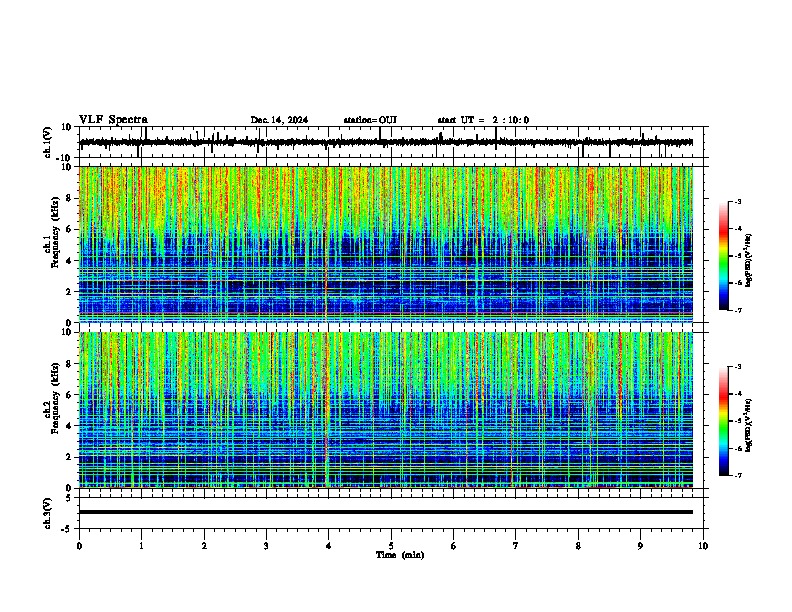Click the ch.1 spectrogram color bar
This screenshot has width=792, height=612.
click(x=724, y=256)
